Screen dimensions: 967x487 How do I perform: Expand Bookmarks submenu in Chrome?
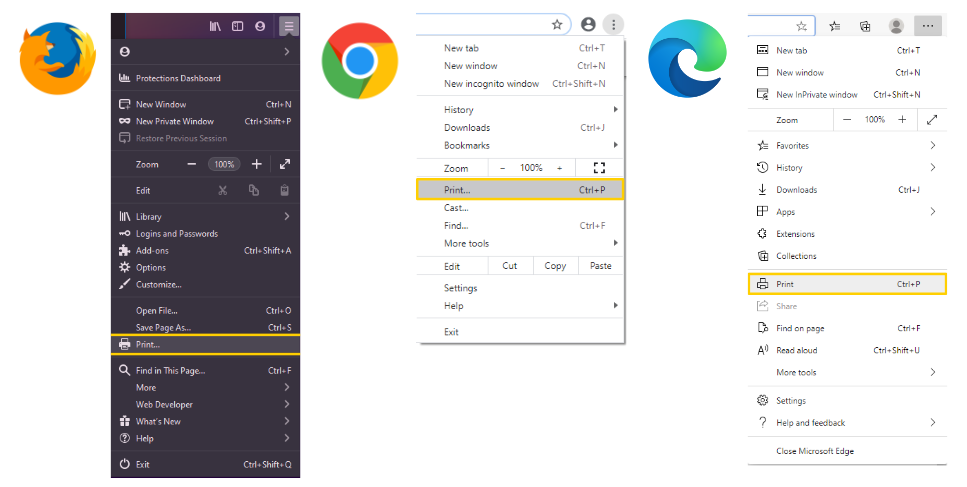(521, 145)
